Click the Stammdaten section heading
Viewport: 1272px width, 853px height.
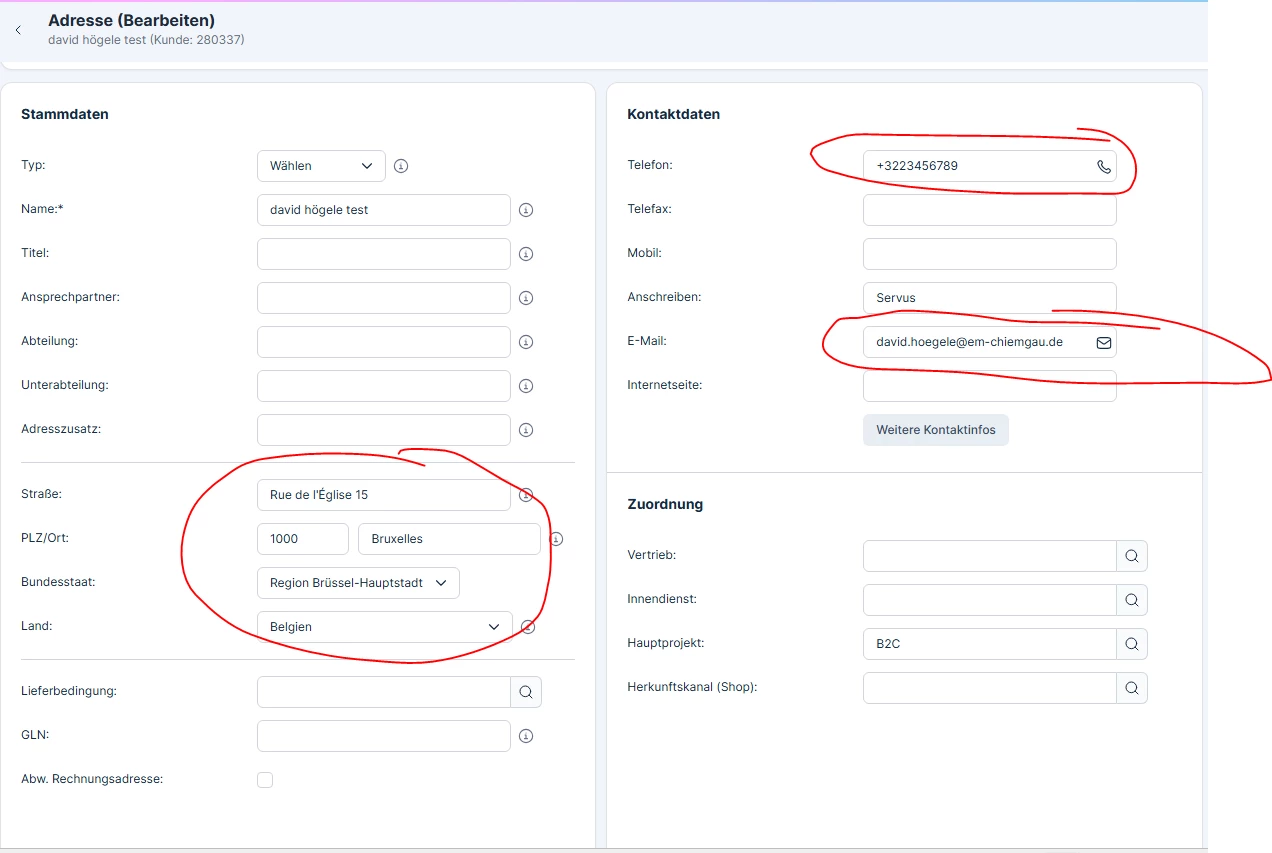(65, 114)
